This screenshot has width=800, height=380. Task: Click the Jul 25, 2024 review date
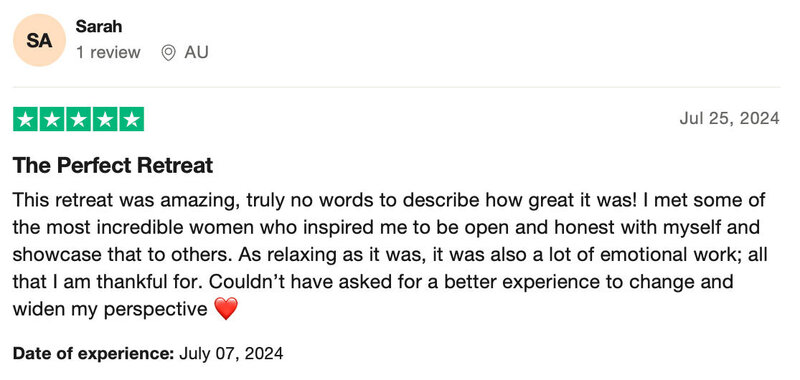pyautogui.click(x=729, y=118)
